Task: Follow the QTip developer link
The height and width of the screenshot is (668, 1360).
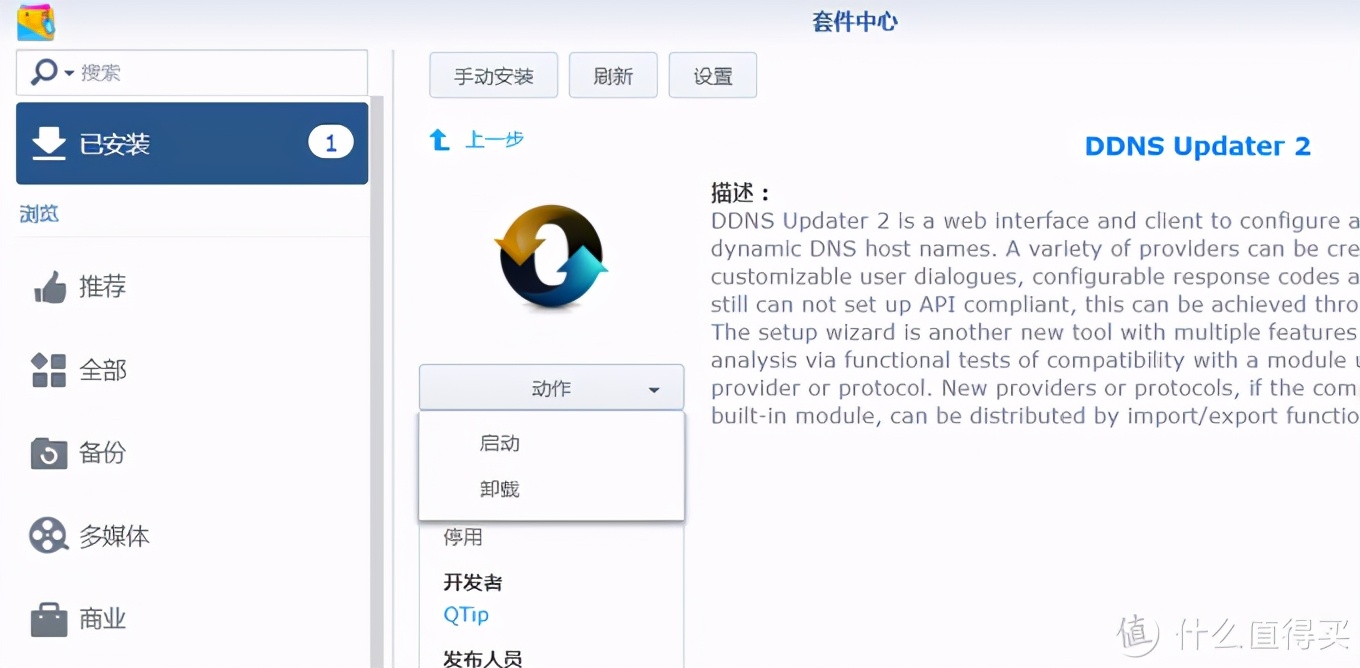Action: 466,615
